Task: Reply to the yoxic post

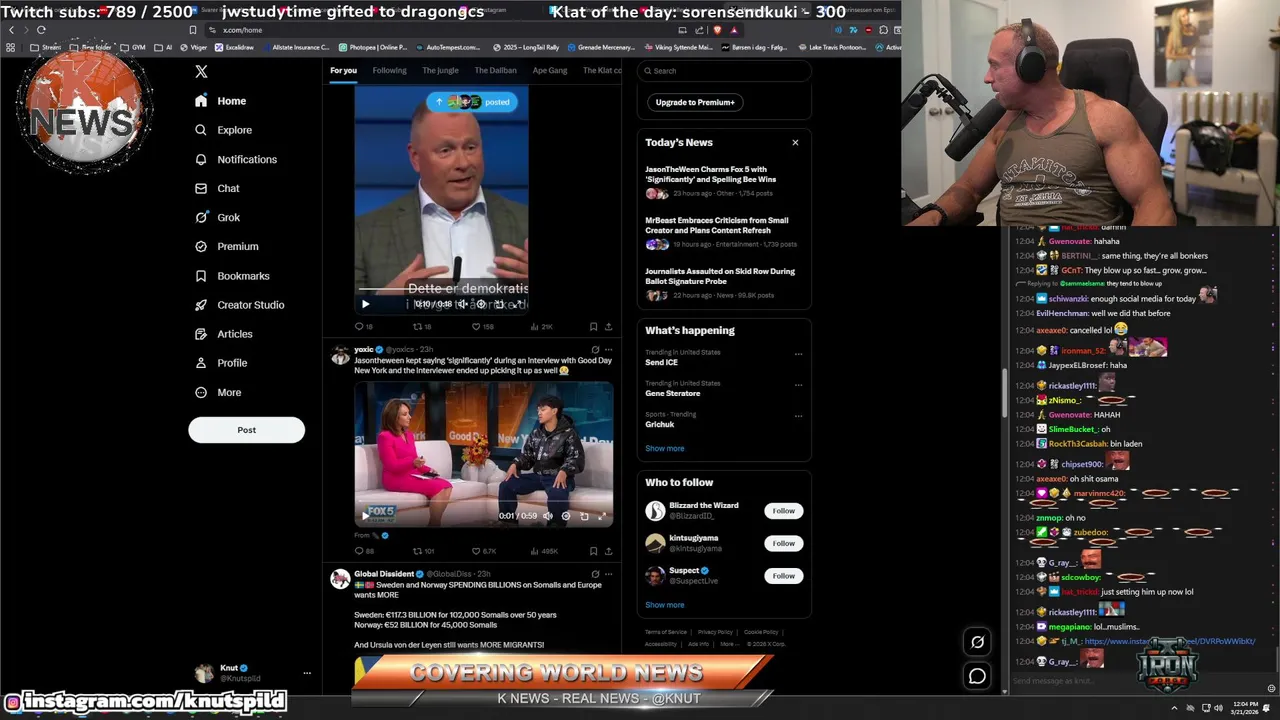Action: pyautogui.click(x=364, y=551)
